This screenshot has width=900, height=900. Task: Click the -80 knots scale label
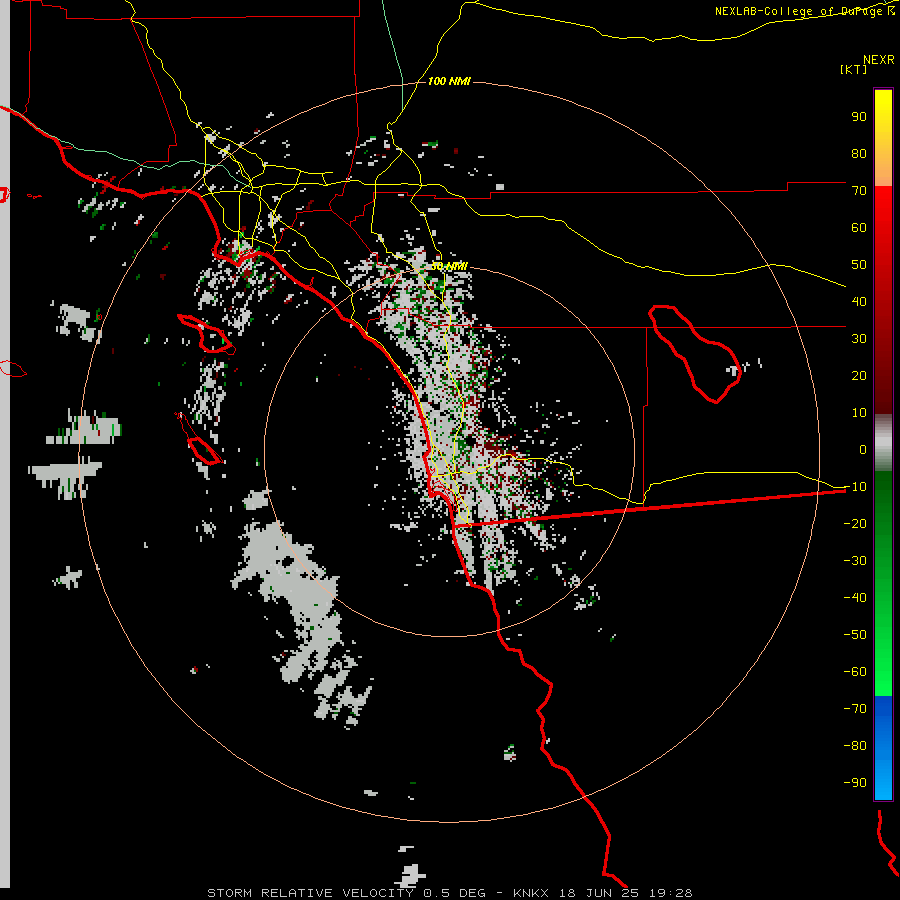(x=855, y=746)
